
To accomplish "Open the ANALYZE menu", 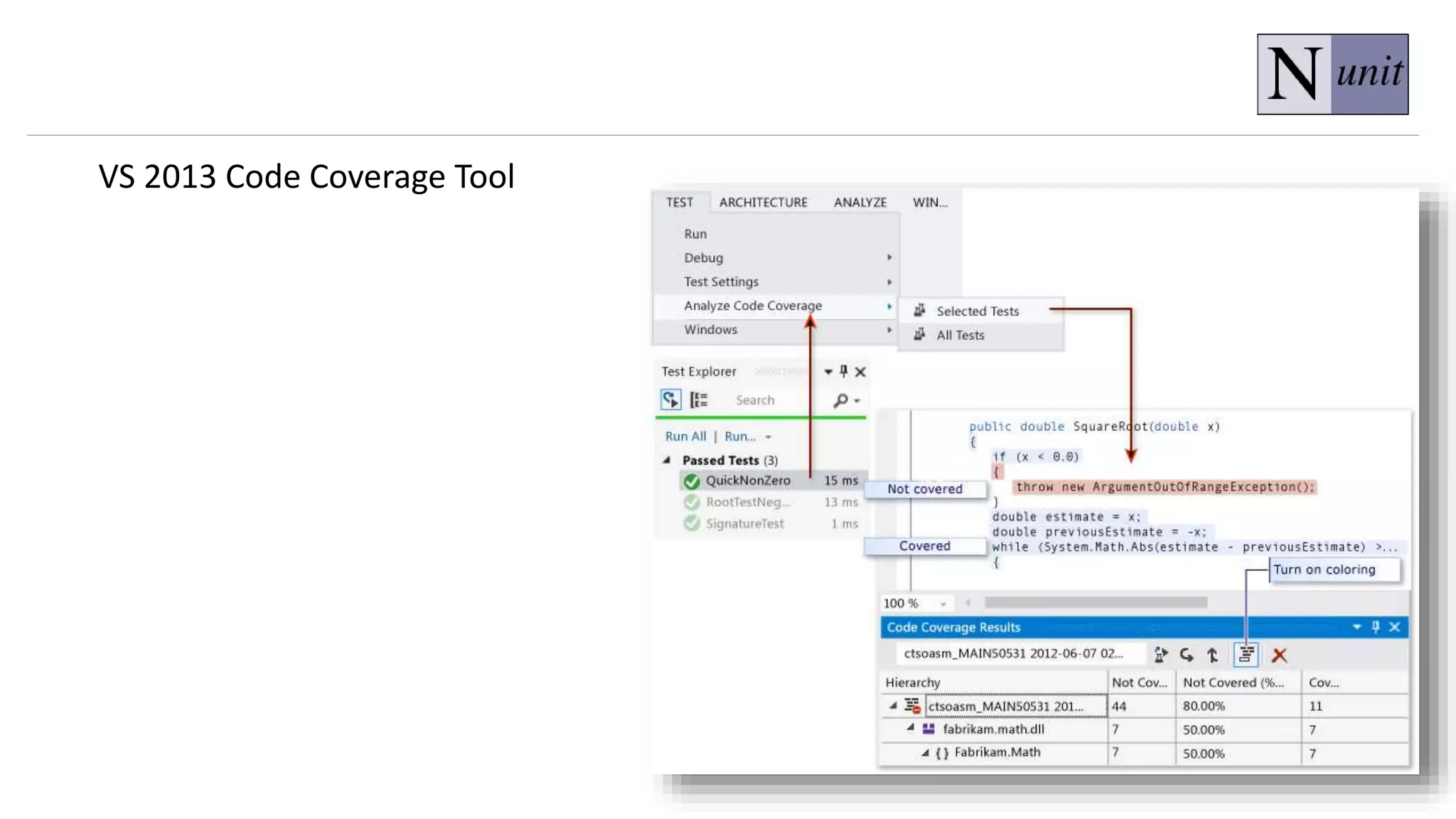I will [860, 203].
